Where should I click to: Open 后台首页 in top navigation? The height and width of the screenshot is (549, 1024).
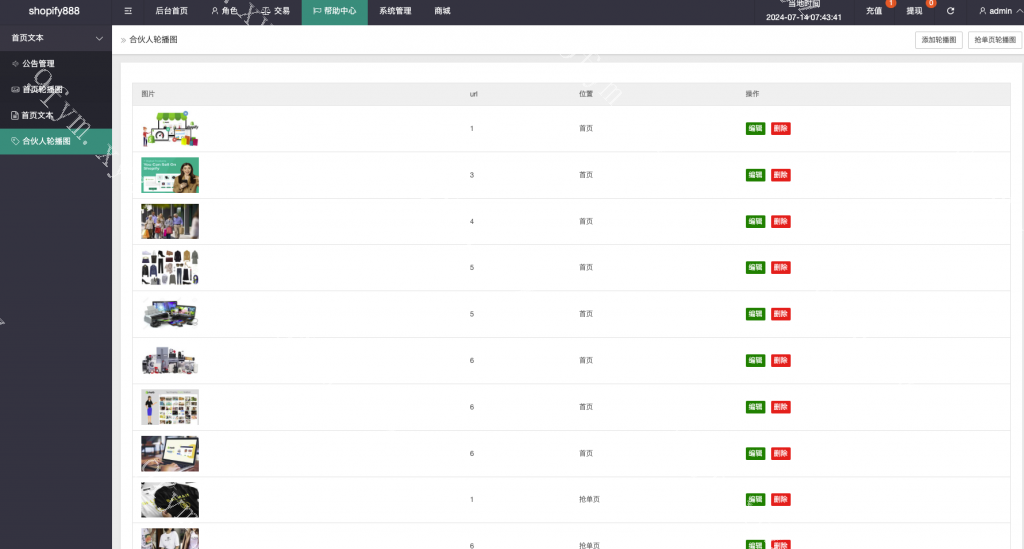point(172,11)
